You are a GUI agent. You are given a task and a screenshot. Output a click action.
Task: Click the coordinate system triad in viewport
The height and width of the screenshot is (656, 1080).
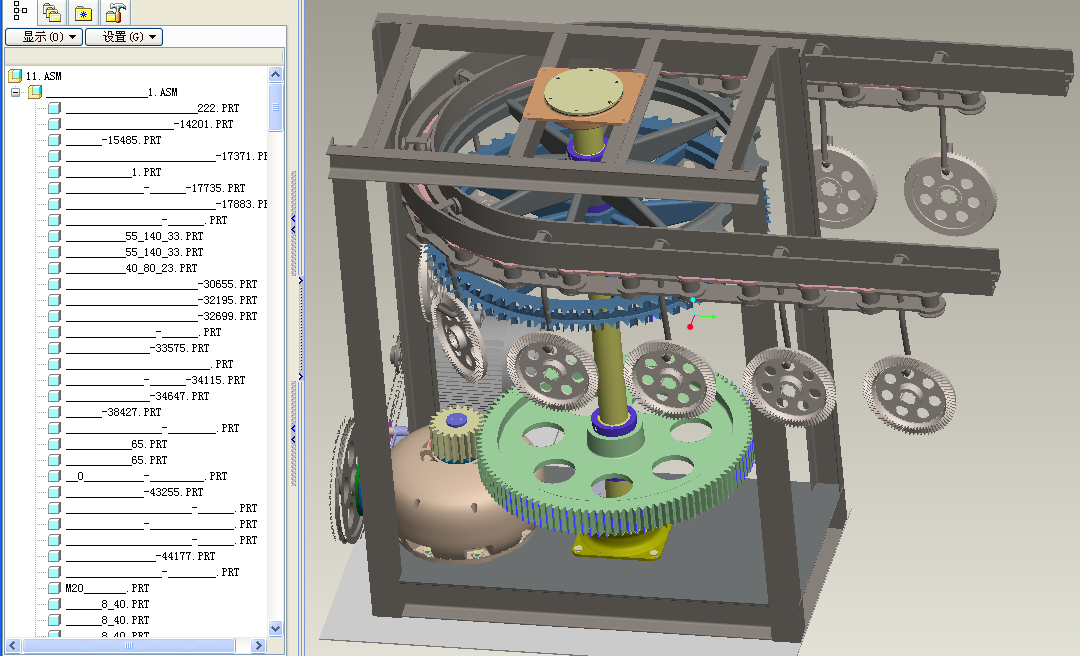(x=698, y=314)
